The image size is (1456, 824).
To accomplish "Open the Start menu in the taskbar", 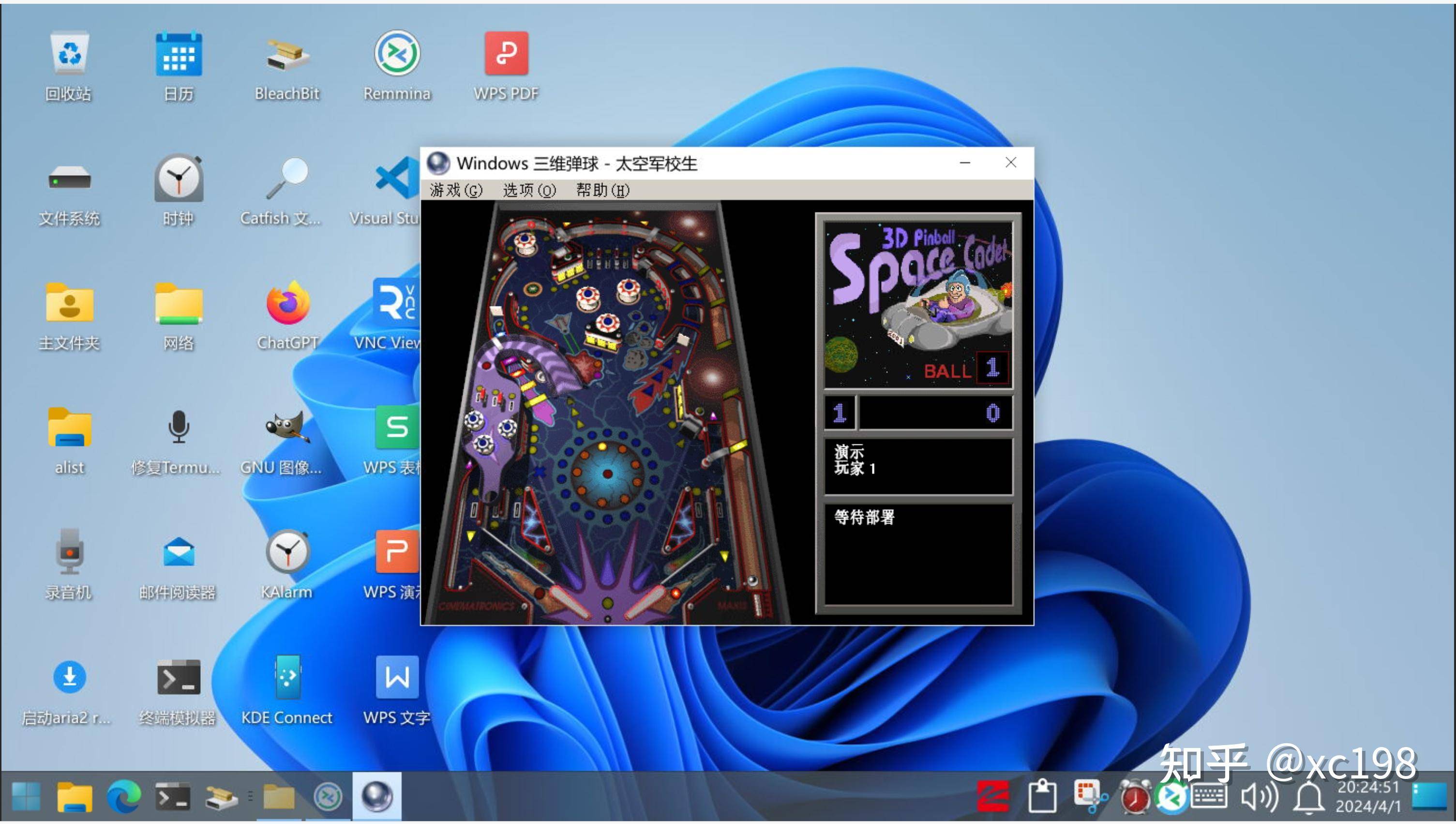I will [26, 797].
